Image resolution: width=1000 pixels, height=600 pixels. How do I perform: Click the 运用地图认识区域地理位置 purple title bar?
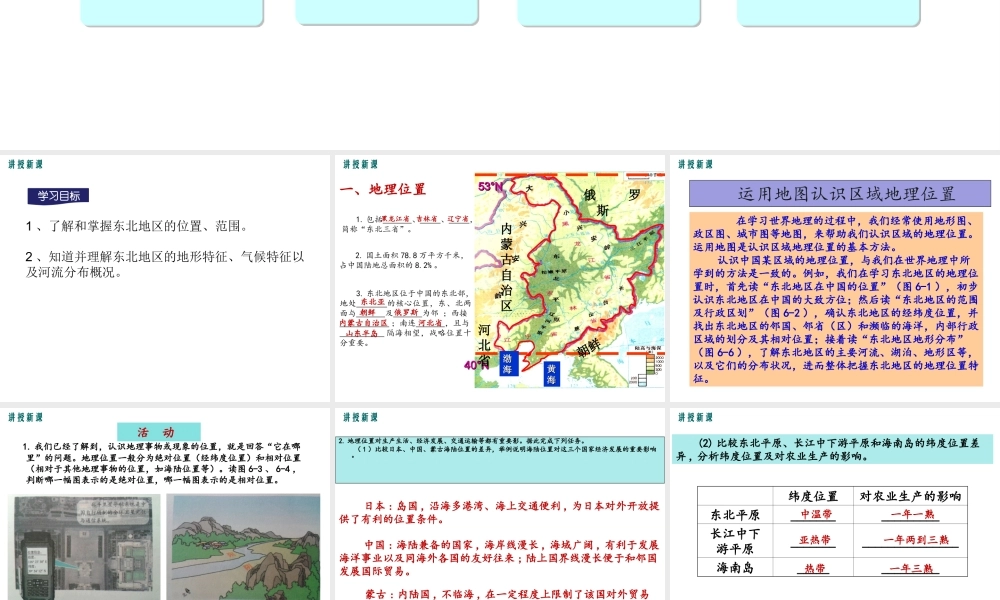[x=840, y=194]
